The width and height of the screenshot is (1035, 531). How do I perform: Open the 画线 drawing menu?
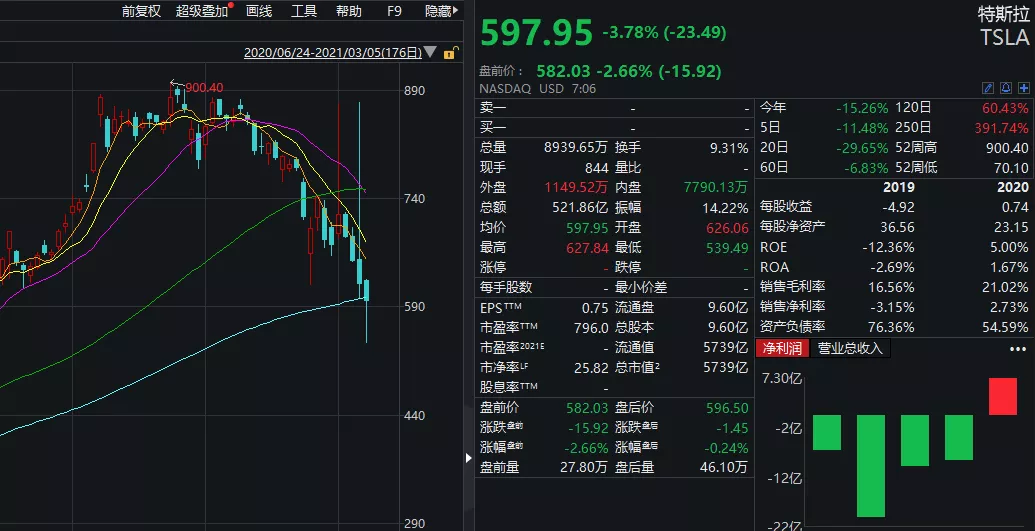click(259, 11)
